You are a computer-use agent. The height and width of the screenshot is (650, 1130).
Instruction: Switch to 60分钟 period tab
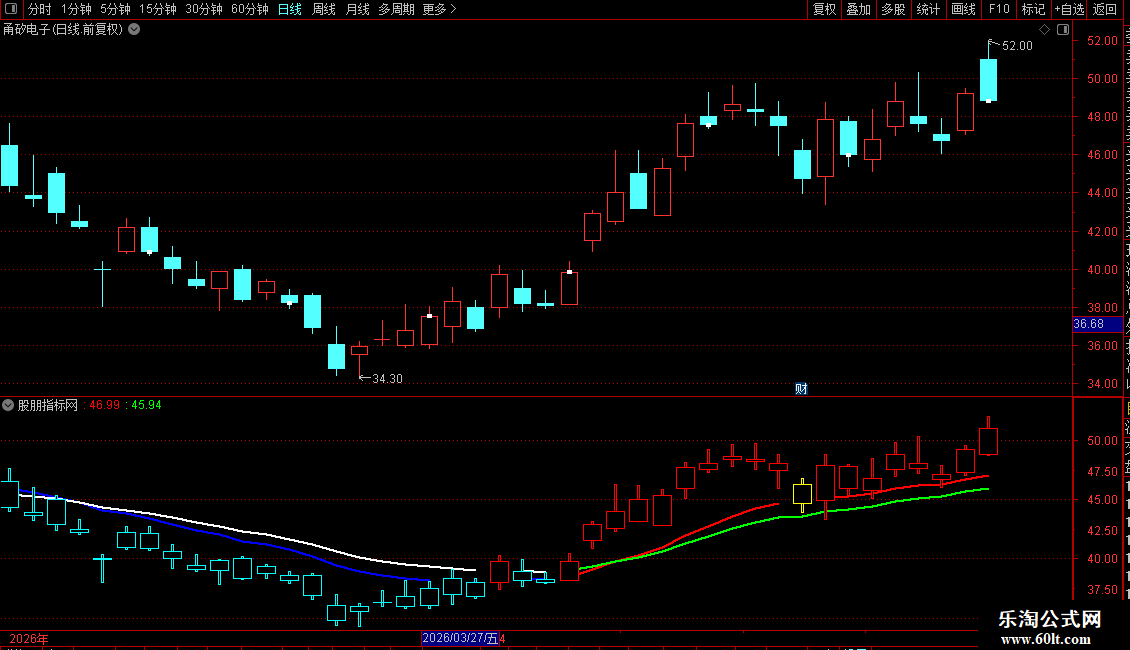[x=250, y=9]
